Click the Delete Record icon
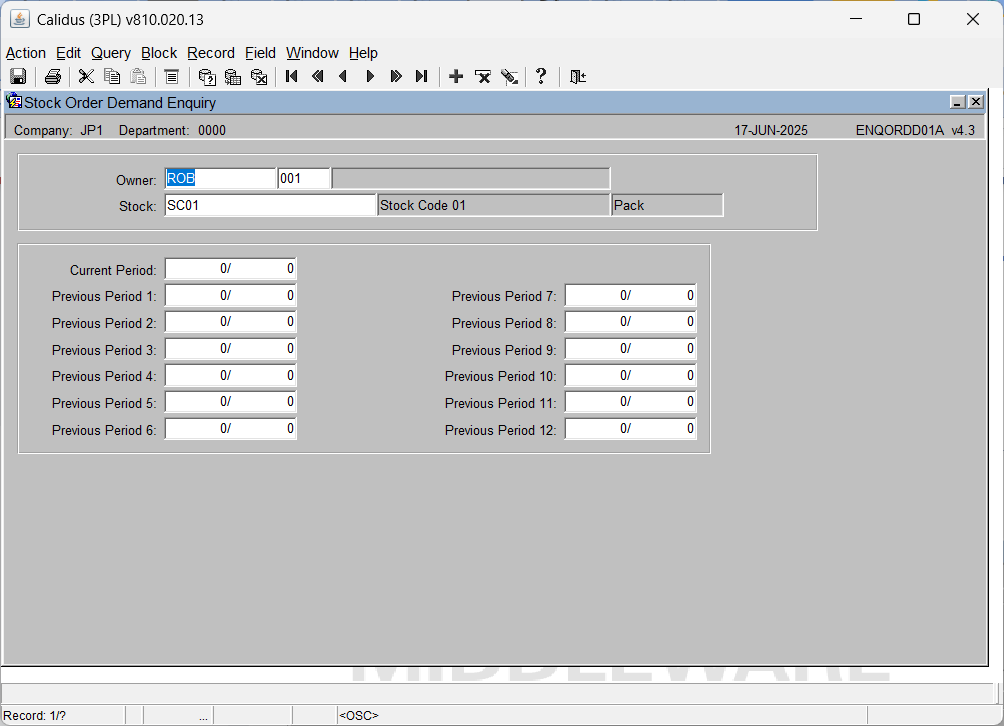The image size is (1004, 726). click(483, 77)
